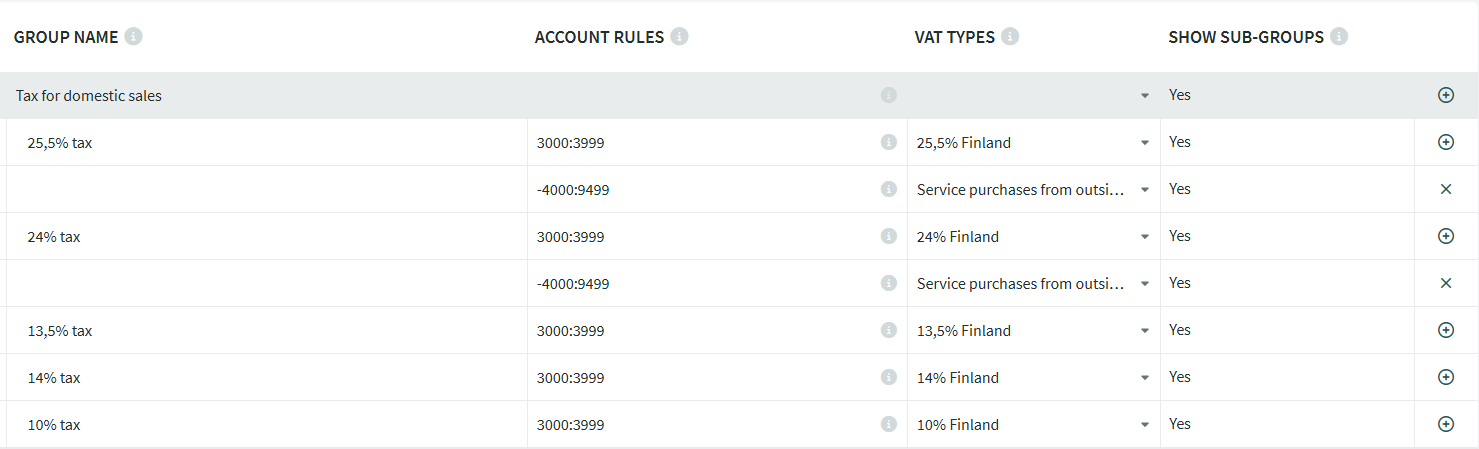Toggle Show Sub-groups Yes for 13,5% tax
Screen dimensions: 1479x449
coord(1180,330)
